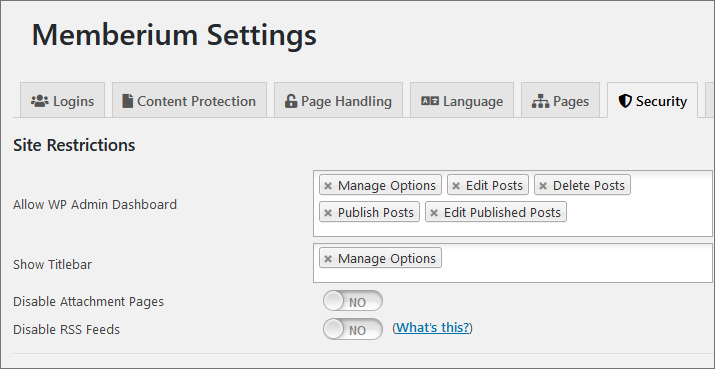
Task: Select the Security tab
Action: pos(652,100)
